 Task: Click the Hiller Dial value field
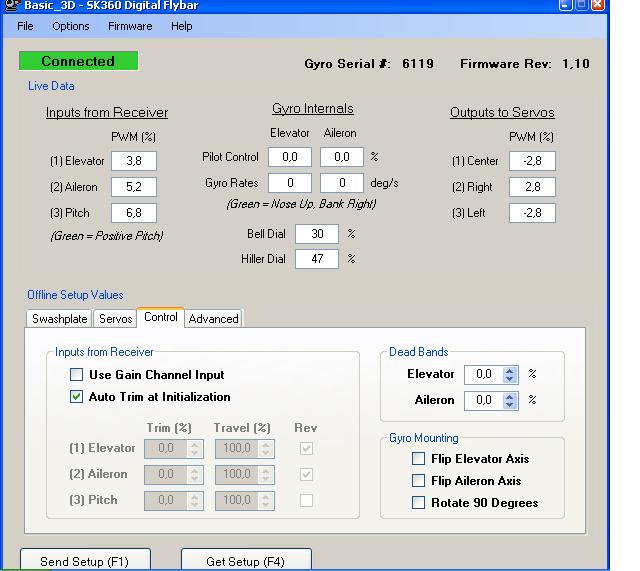pos(317,259)
